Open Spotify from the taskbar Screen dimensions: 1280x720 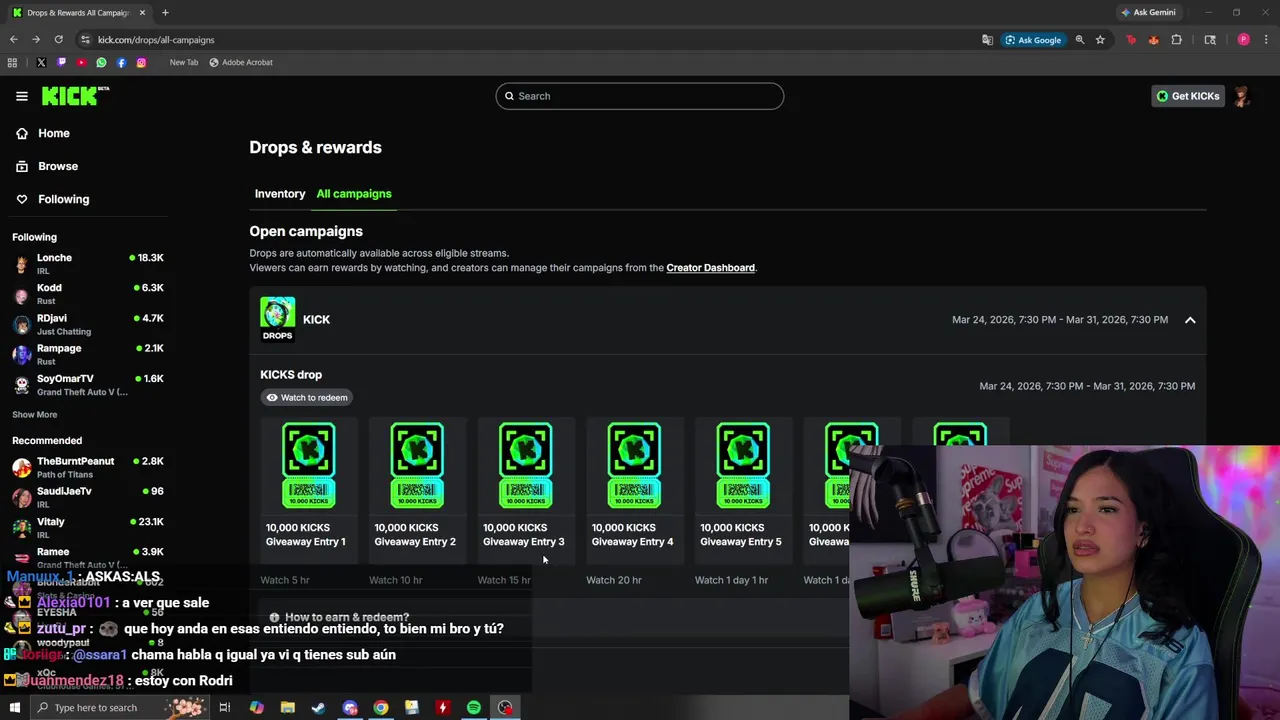(474, 707)
